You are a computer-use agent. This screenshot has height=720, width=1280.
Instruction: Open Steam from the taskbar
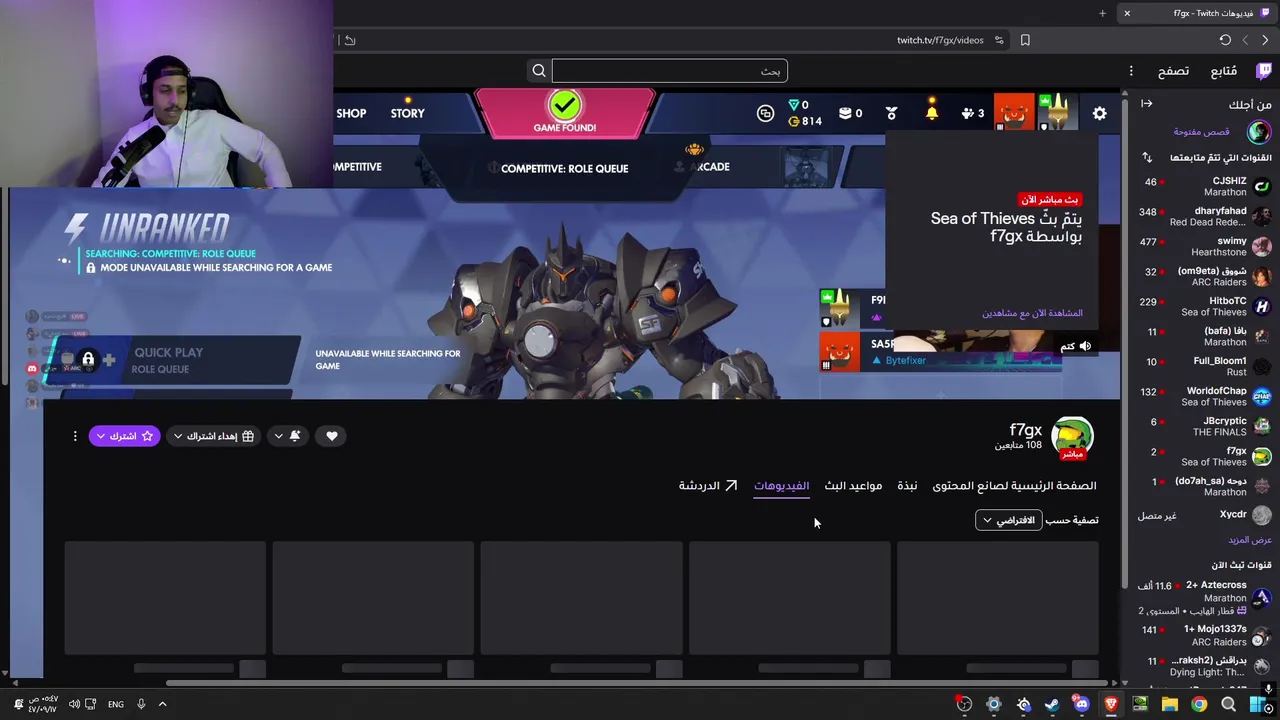coord(1052,704)
